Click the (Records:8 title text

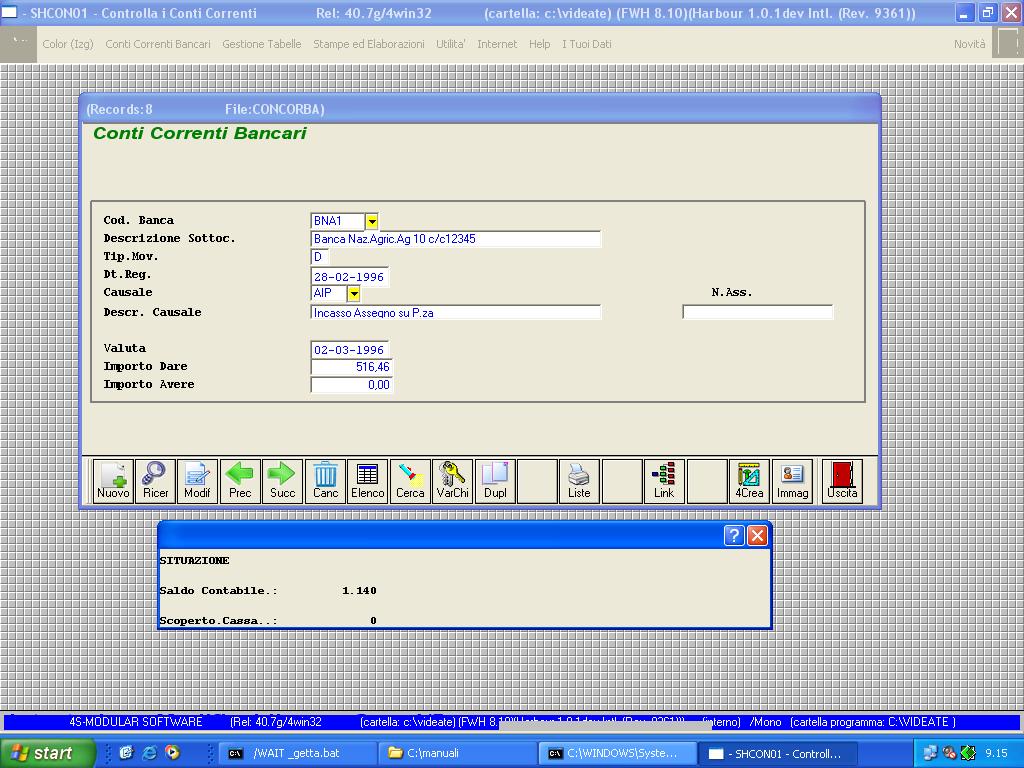coord(120,109)
